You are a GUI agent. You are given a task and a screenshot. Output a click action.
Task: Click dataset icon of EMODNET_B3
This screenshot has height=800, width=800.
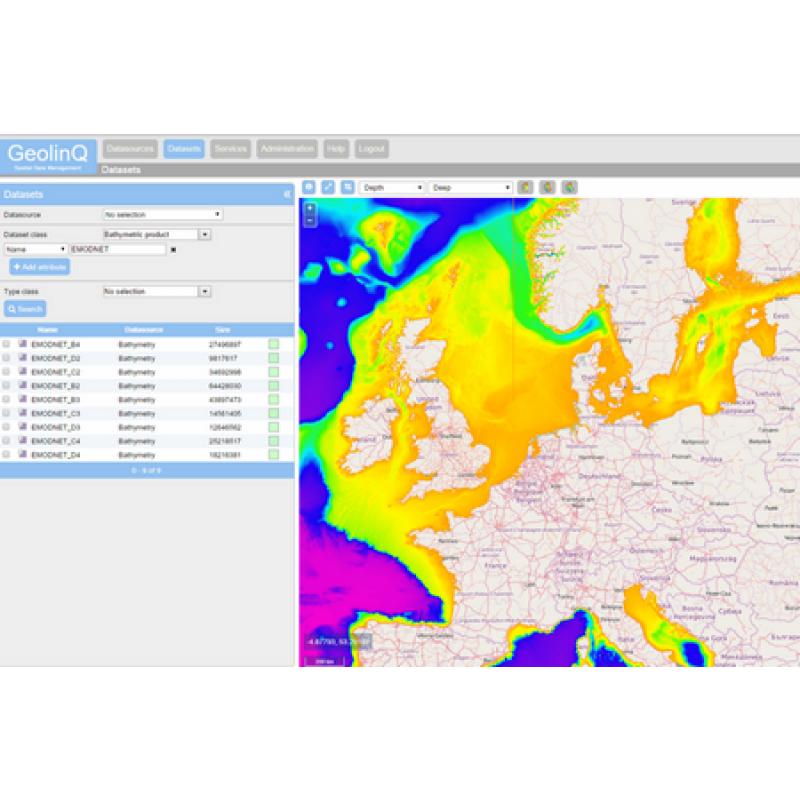(x=23, y=399)
